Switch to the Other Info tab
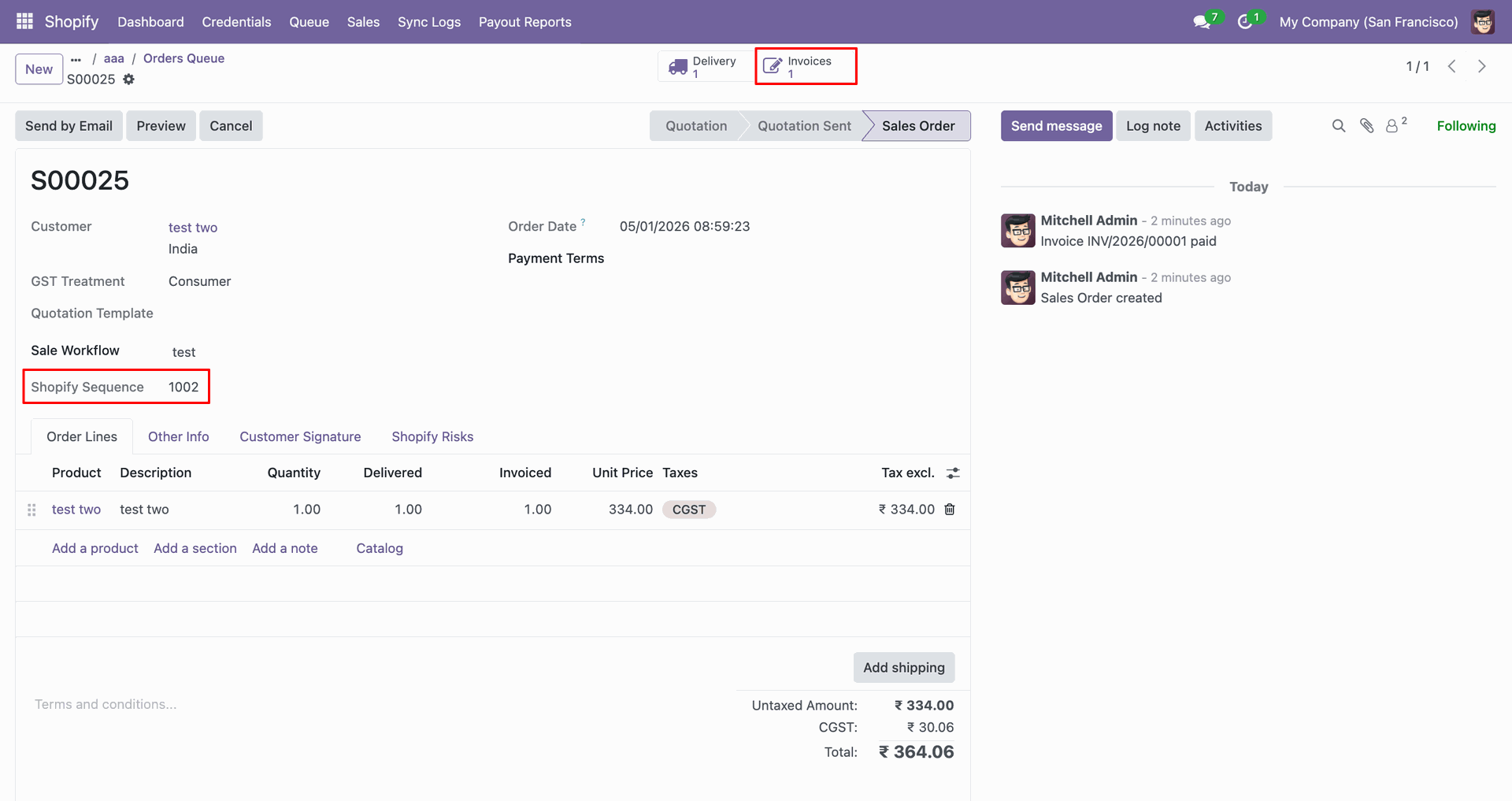The width and height of the screenshot is (1512, 801). pyautogui.click(x=179, y=437)
